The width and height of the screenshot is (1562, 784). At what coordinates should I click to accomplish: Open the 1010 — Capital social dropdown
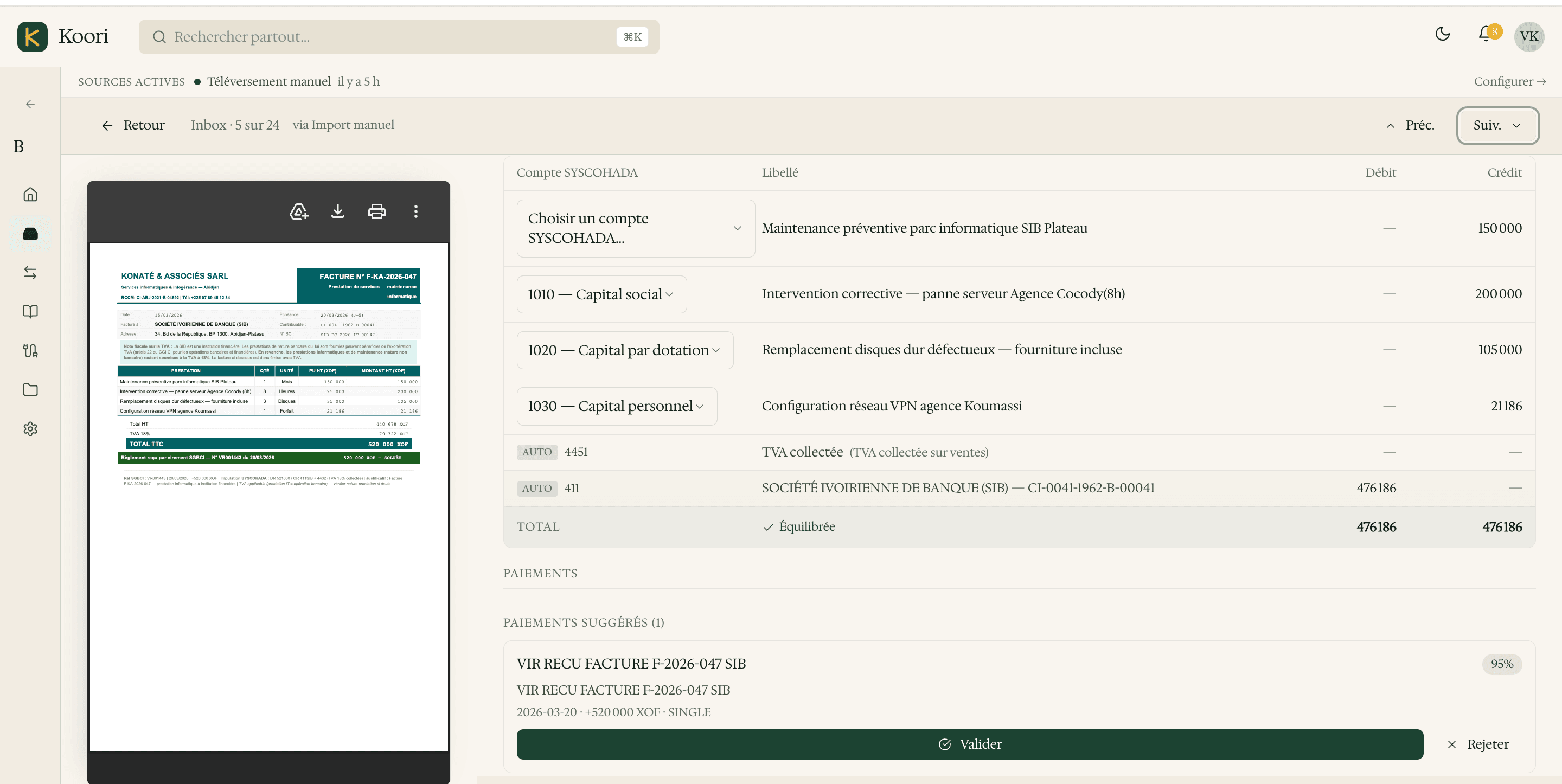601,294
